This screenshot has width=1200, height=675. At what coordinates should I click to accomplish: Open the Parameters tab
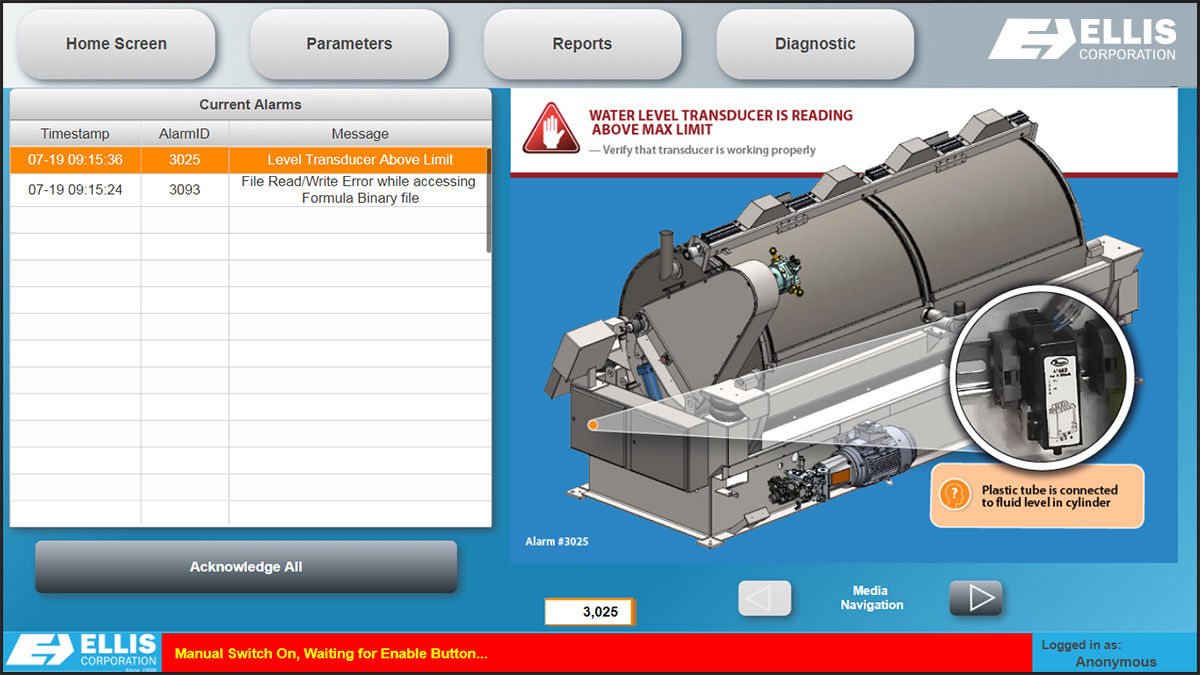tap(349, 44)
